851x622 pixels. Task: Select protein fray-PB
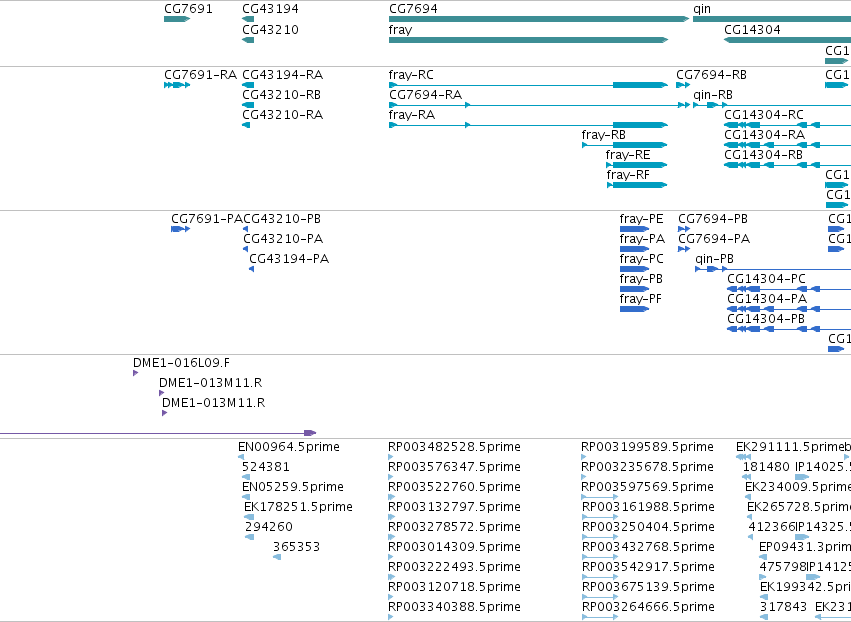641,279
